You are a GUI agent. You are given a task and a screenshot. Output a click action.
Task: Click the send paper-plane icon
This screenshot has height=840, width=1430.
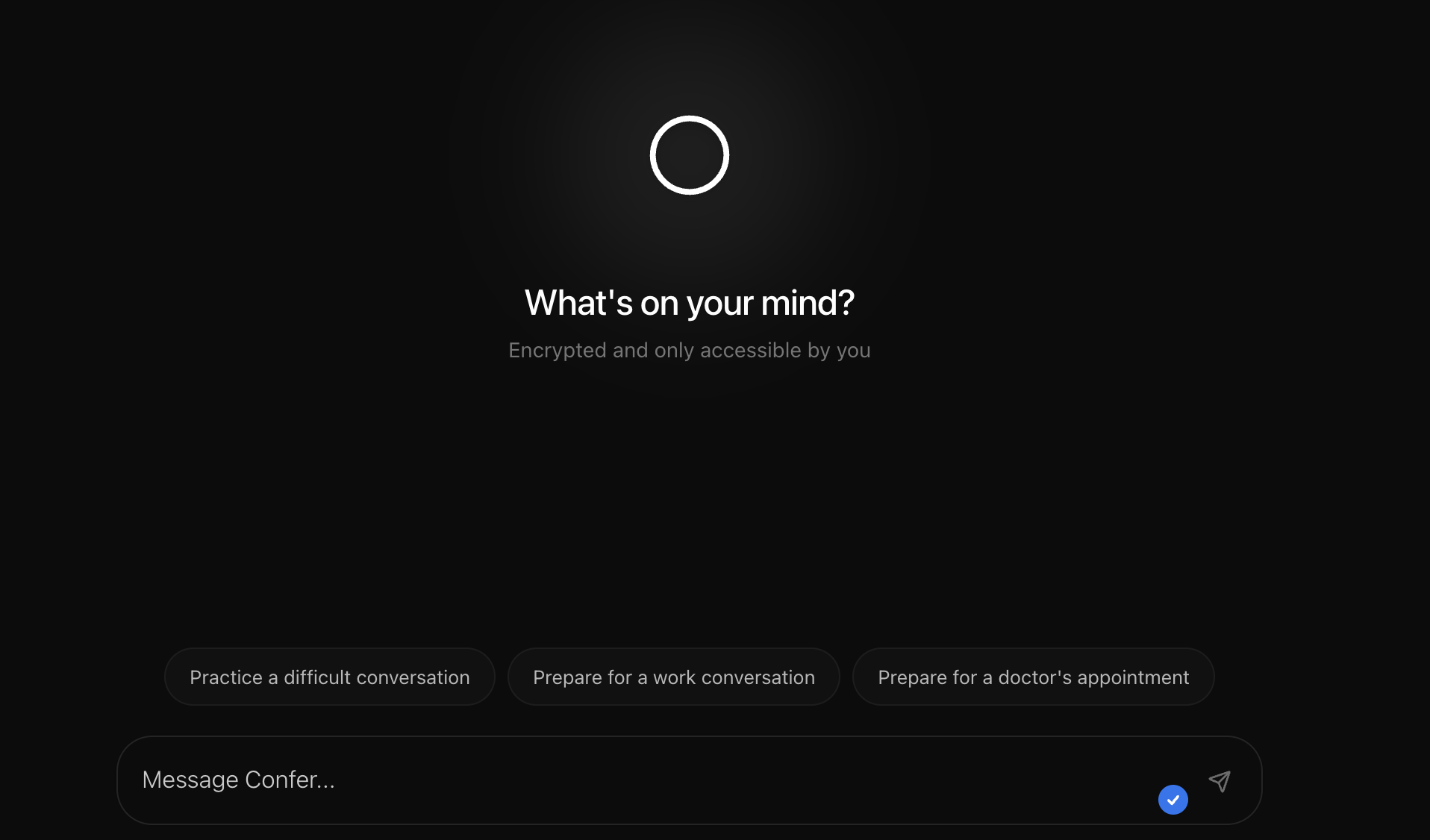coord(1220,781)
